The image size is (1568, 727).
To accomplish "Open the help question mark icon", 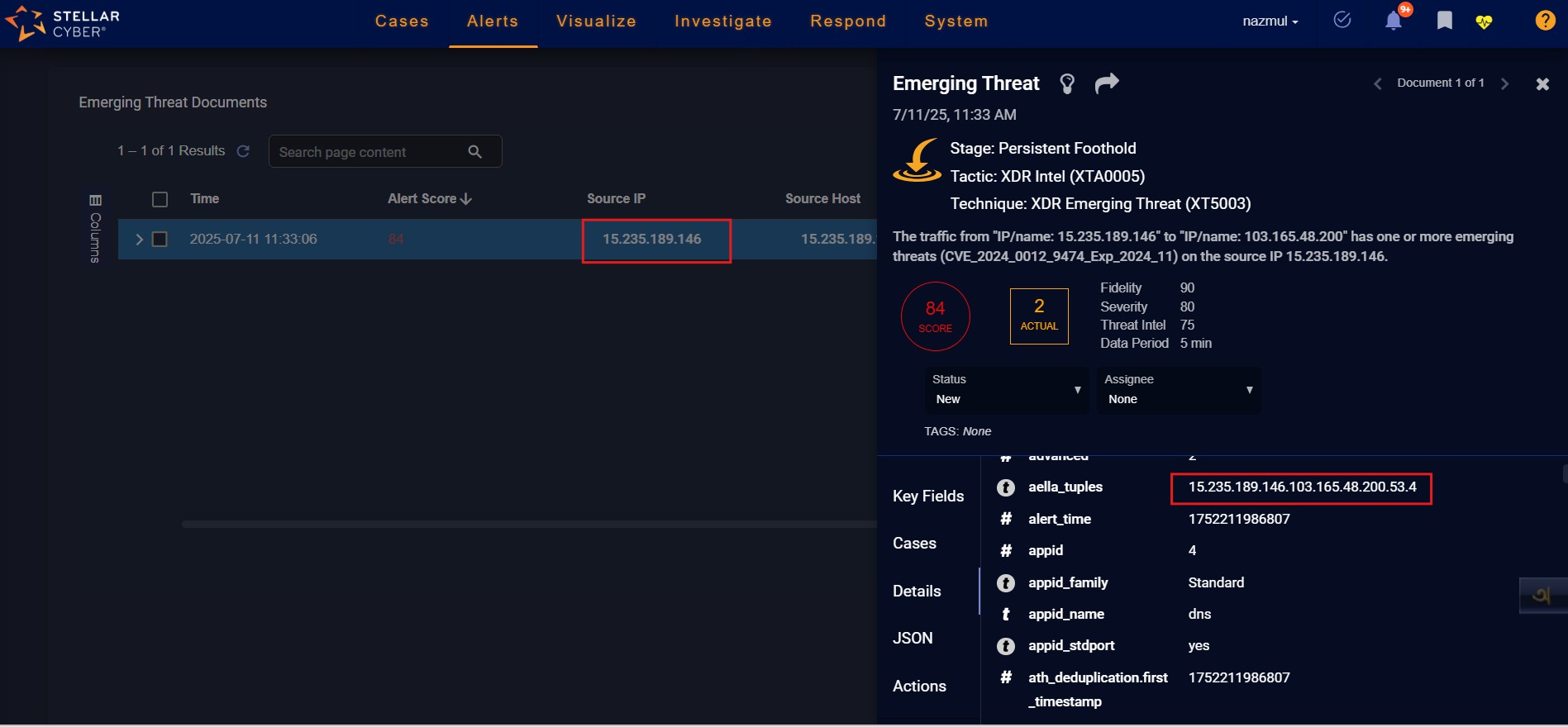I will point(1544,21).
